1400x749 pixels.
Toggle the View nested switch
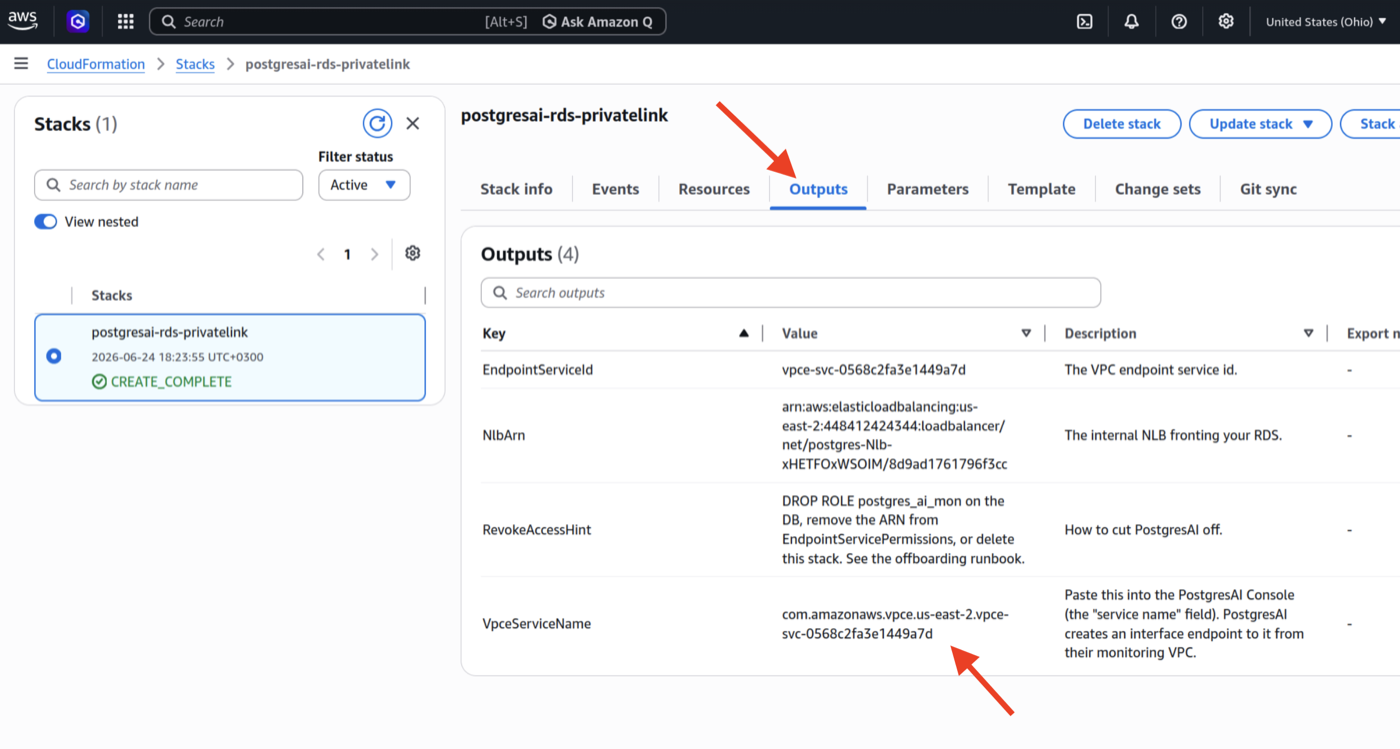[46, 222]
